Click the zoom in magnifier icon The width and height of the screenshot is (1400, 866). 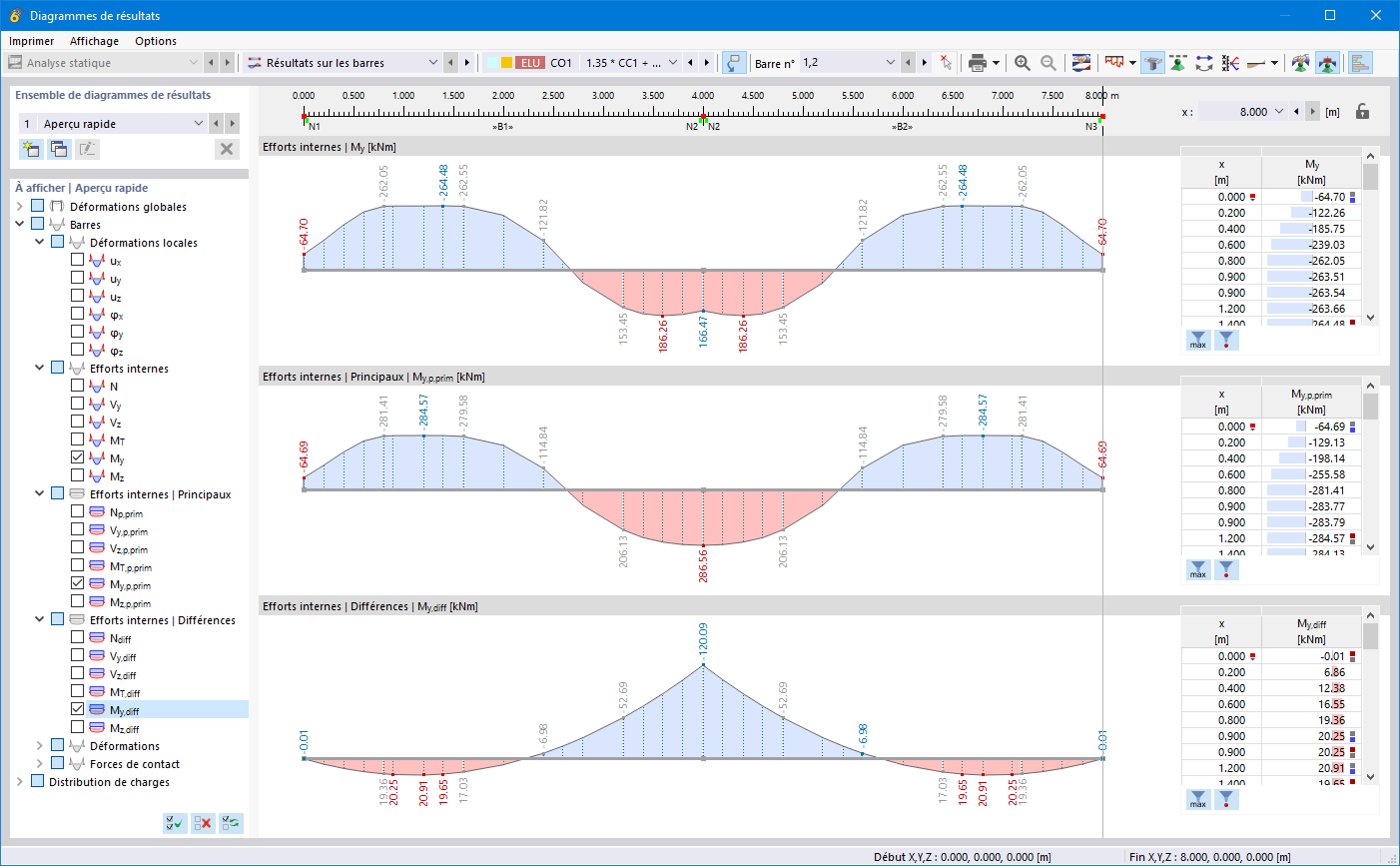click(x=1023, y=63)
